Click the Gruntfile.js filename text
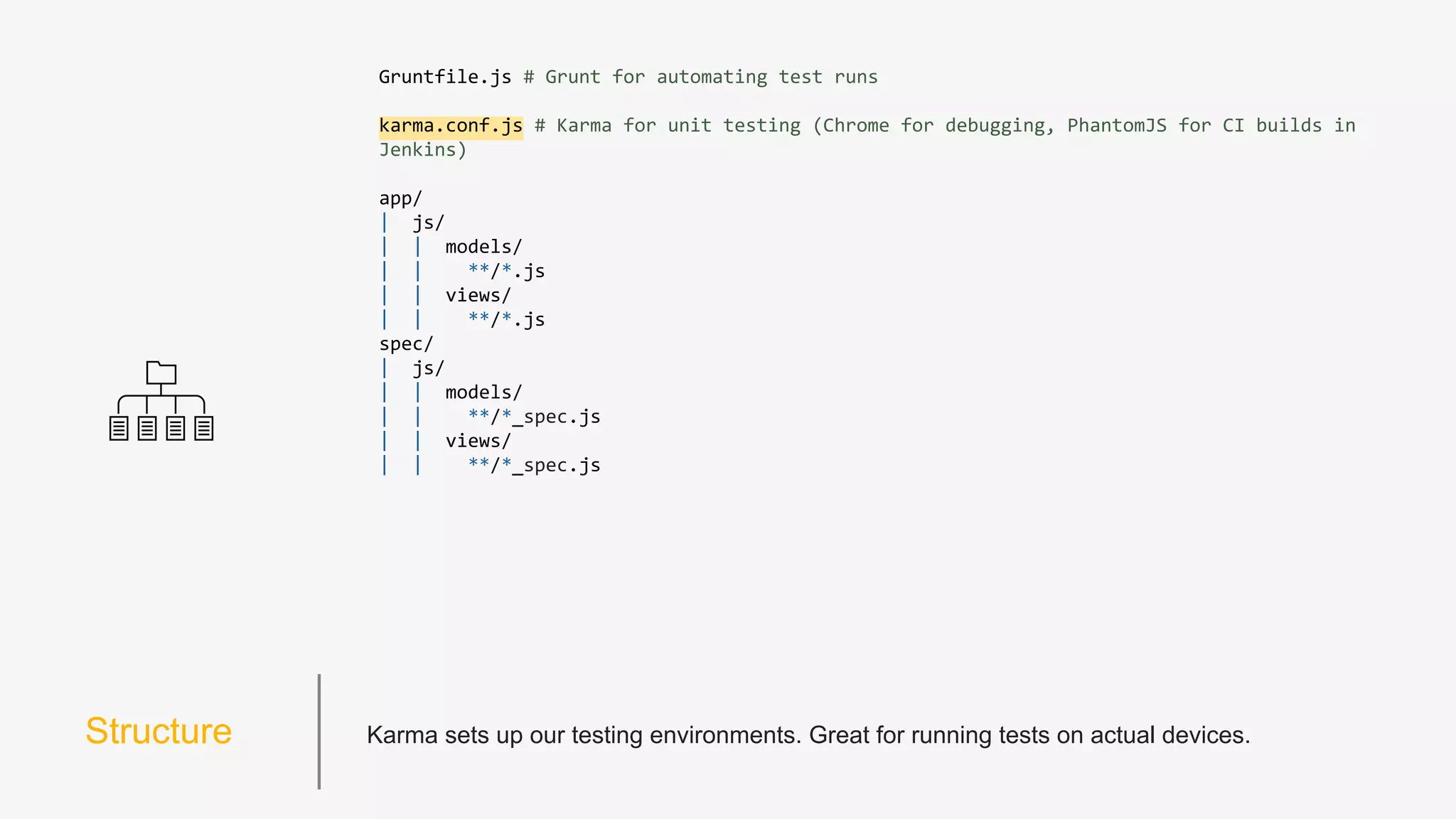1456x819 pixels. point(444,77)
